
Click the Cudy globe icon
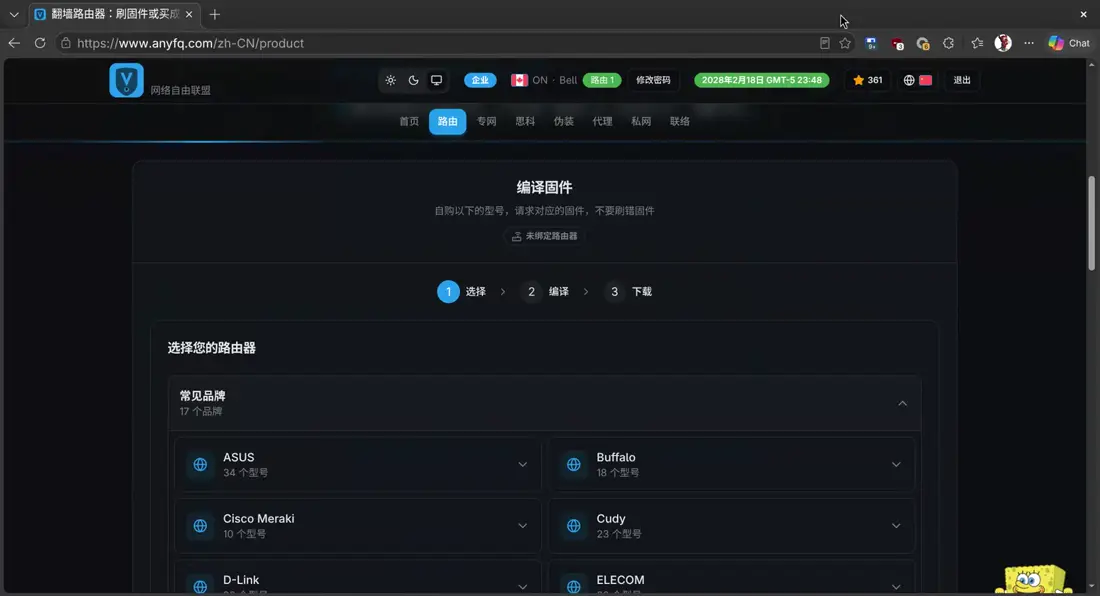[574, 526]
